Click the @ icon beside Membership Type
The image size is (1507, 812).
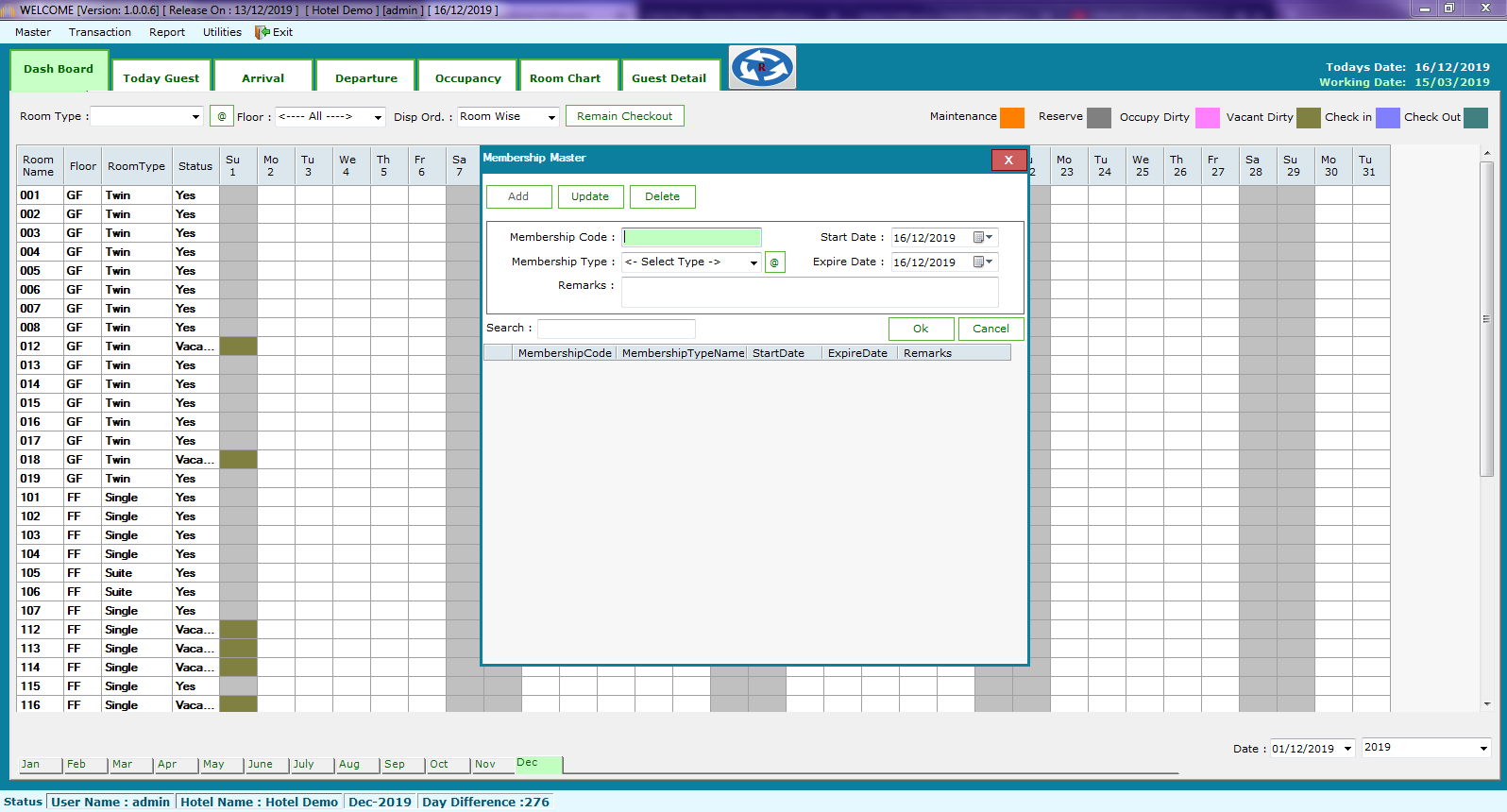pyautogui.click(x=774, y=262)
